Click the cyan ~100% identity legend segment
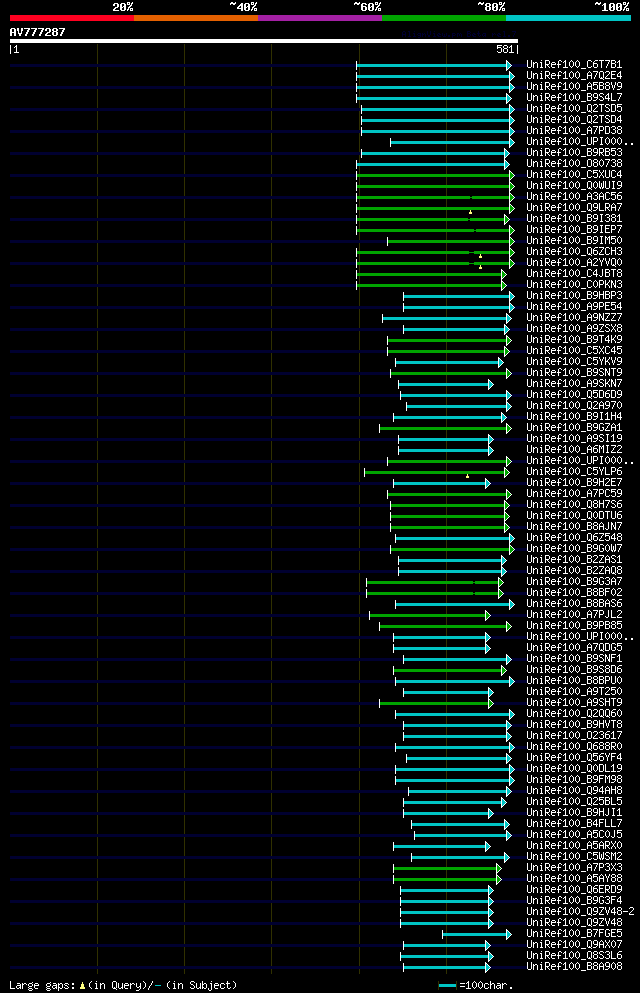The image size is (640, 993). (x=568, y=18)
